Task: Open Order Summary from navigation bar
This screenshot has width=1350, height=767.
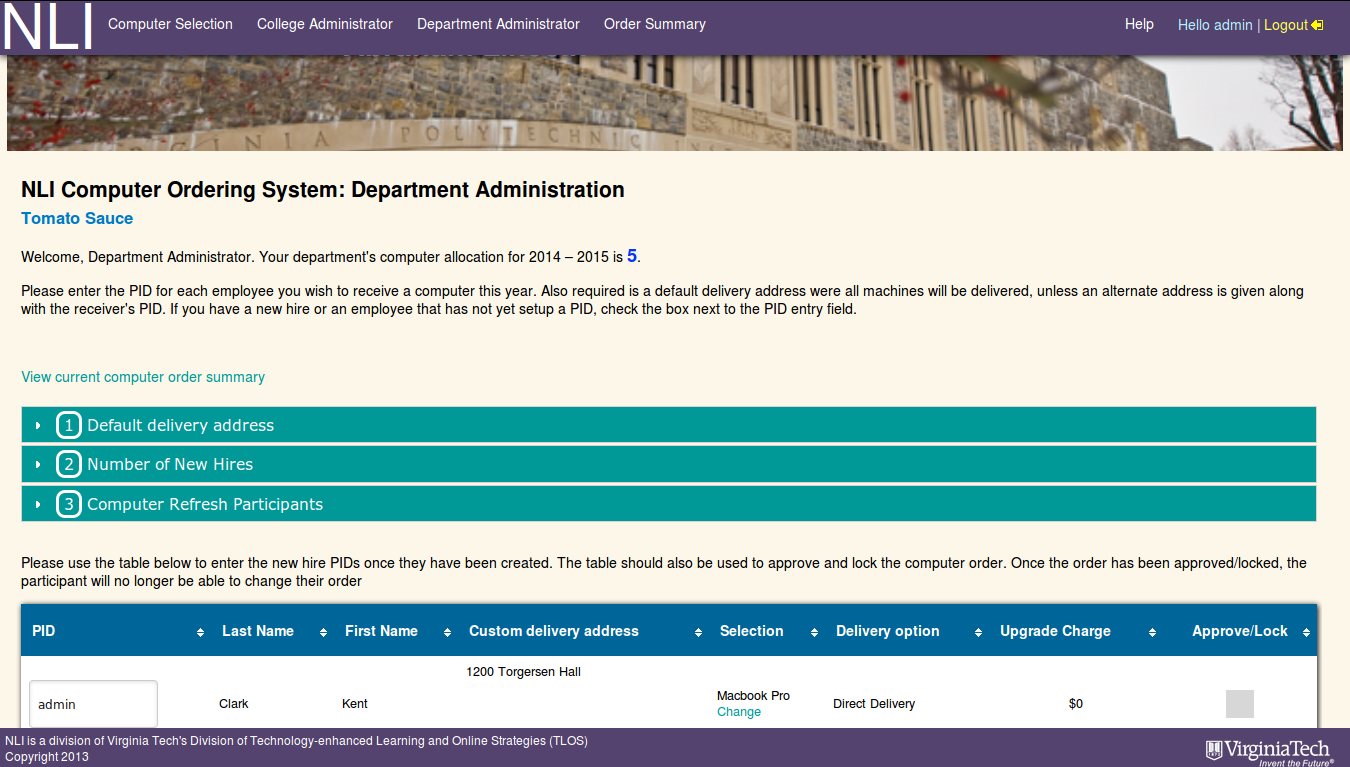Action: (655, 24)
